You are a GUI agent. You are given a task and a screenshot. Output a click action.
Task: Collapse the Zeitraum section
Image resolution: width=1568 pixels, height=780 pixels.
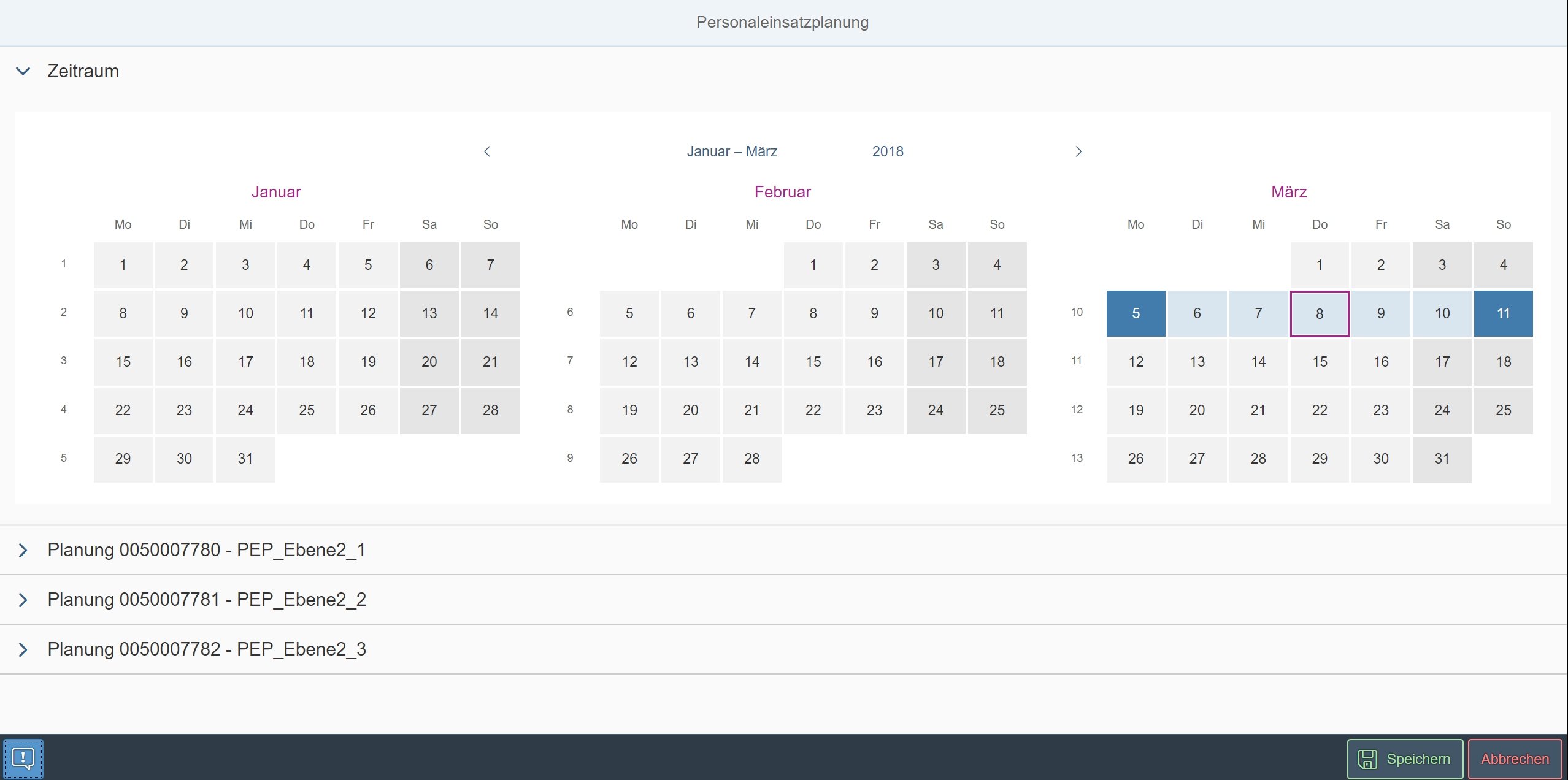[23, 71]
